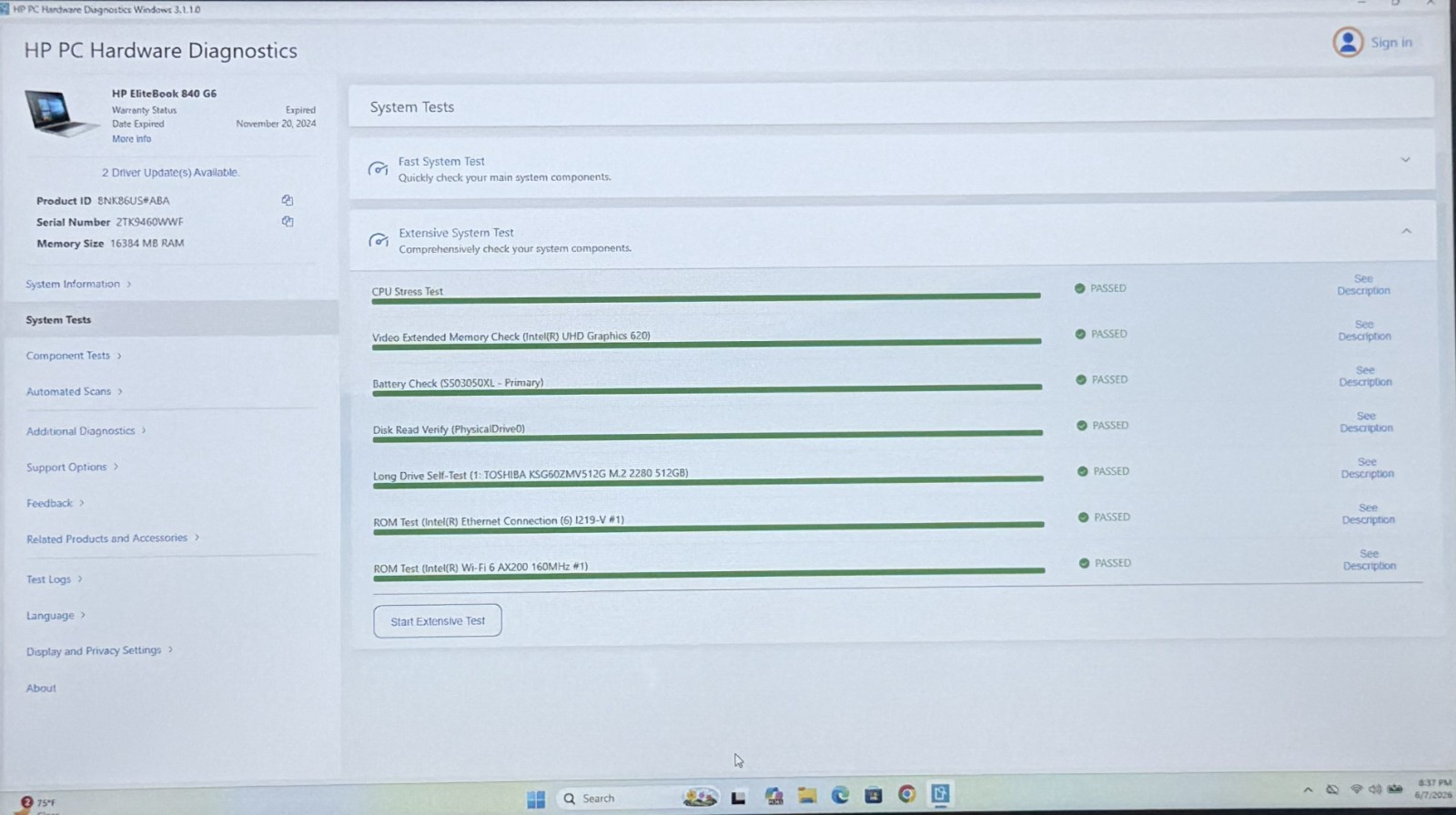This screenshot has width=1456, height=815.
Task: Click the Long Drive Self-Test progress bar
Action: click(708, 481)
